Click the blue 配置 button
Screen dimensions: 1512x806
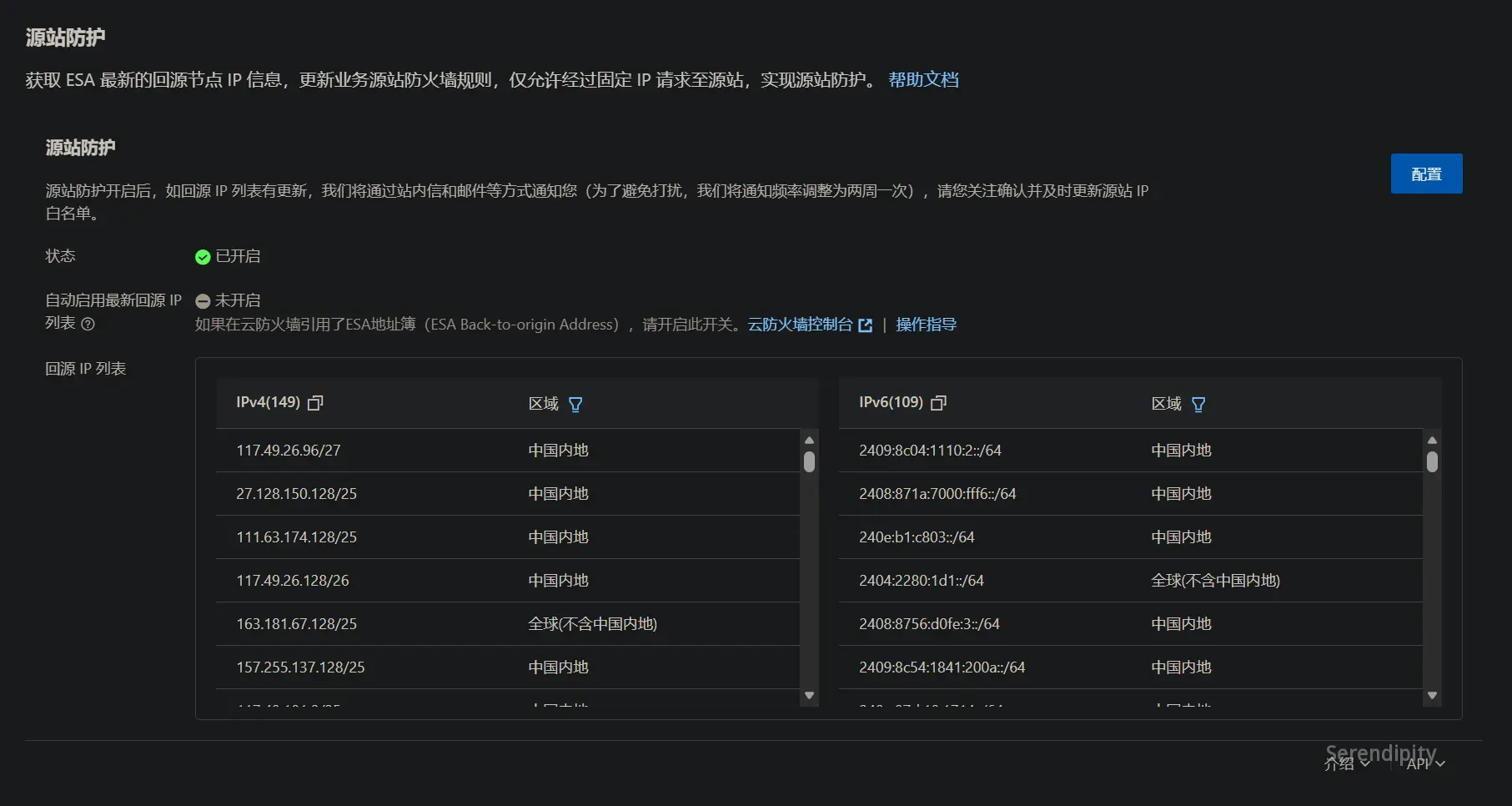[x=1426, y=174]
